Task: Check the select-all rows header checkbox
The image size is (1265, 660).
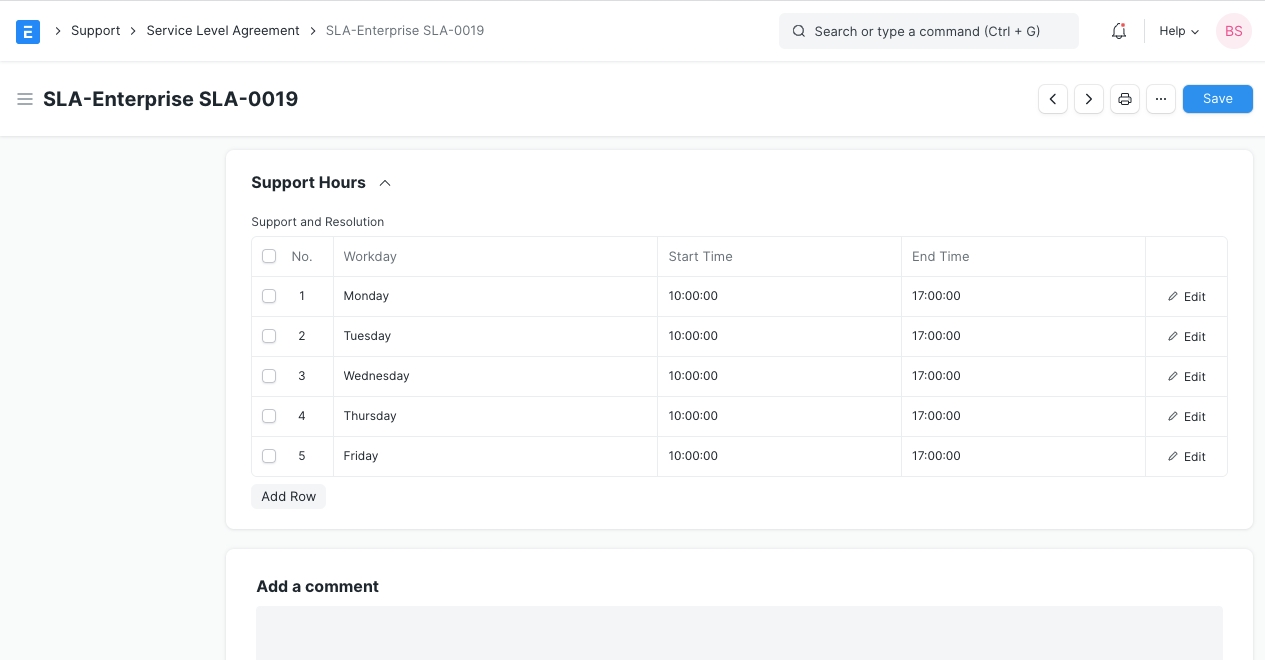Action: [269, 256]
